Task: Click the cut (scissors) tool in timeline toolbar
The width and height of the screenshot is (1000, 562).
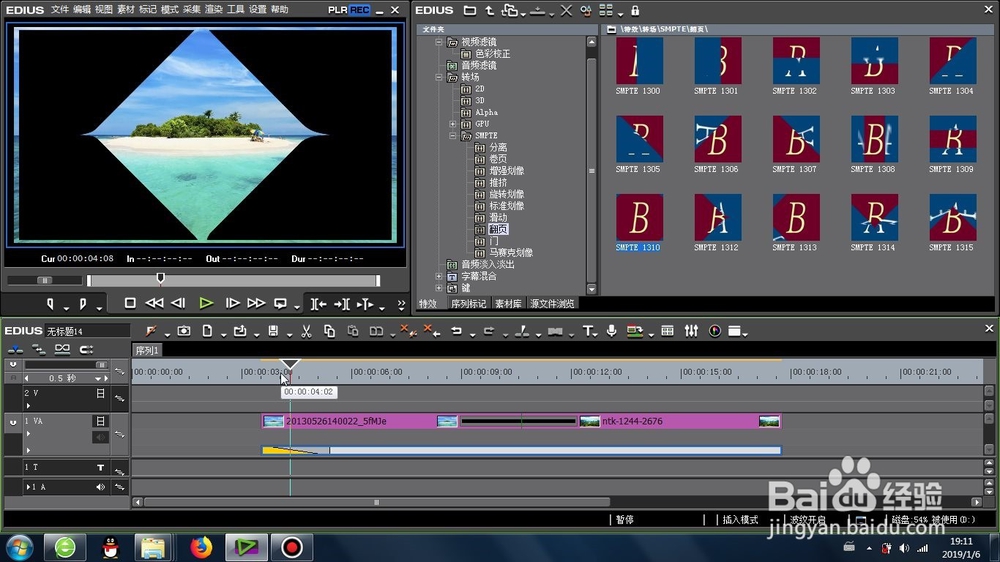Action: point(306,331)
